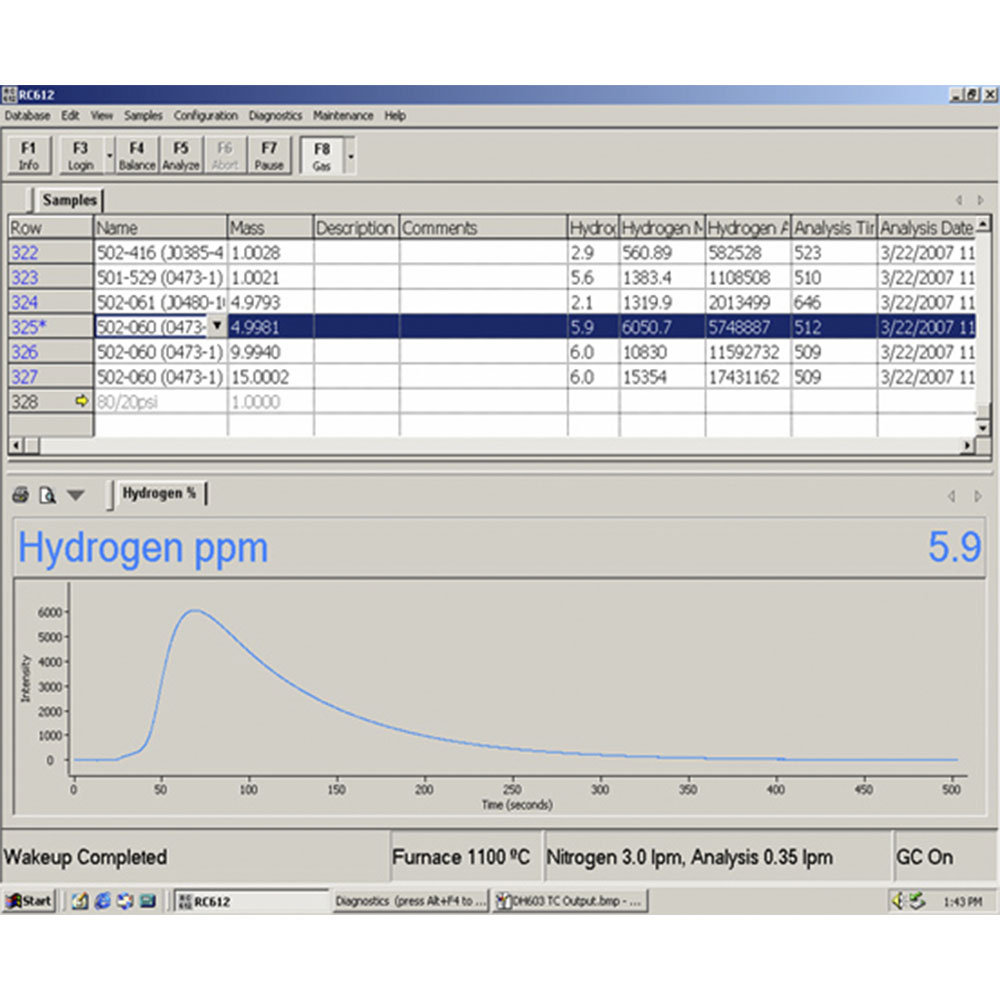Expand the gray triangle menu beside preview icon

click(x=76, y=496)
